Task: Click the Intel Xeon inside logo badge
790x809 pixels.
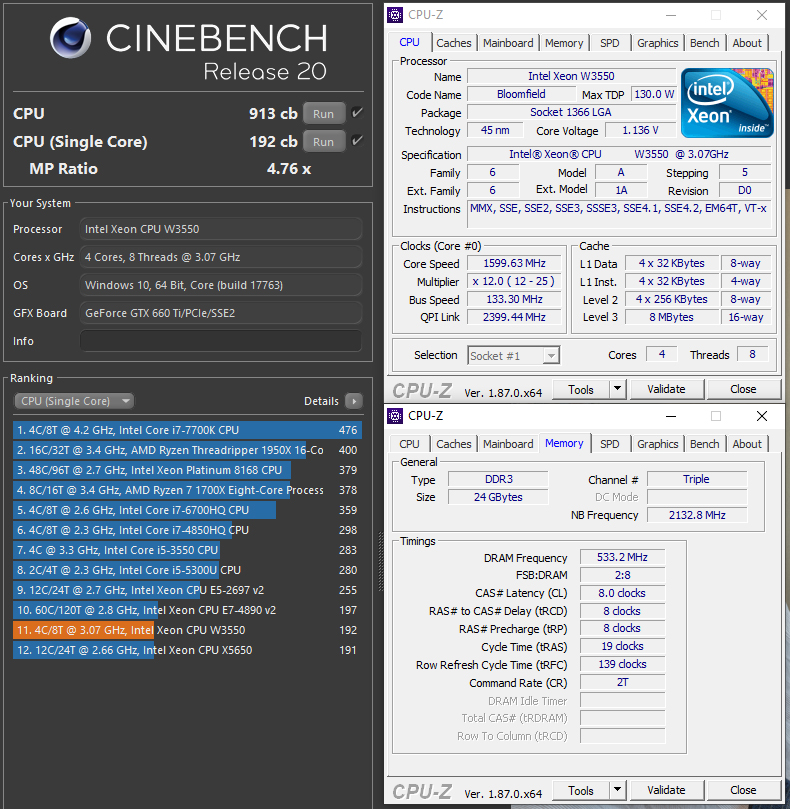Action: pyautogui.click(x=727, y=103)
